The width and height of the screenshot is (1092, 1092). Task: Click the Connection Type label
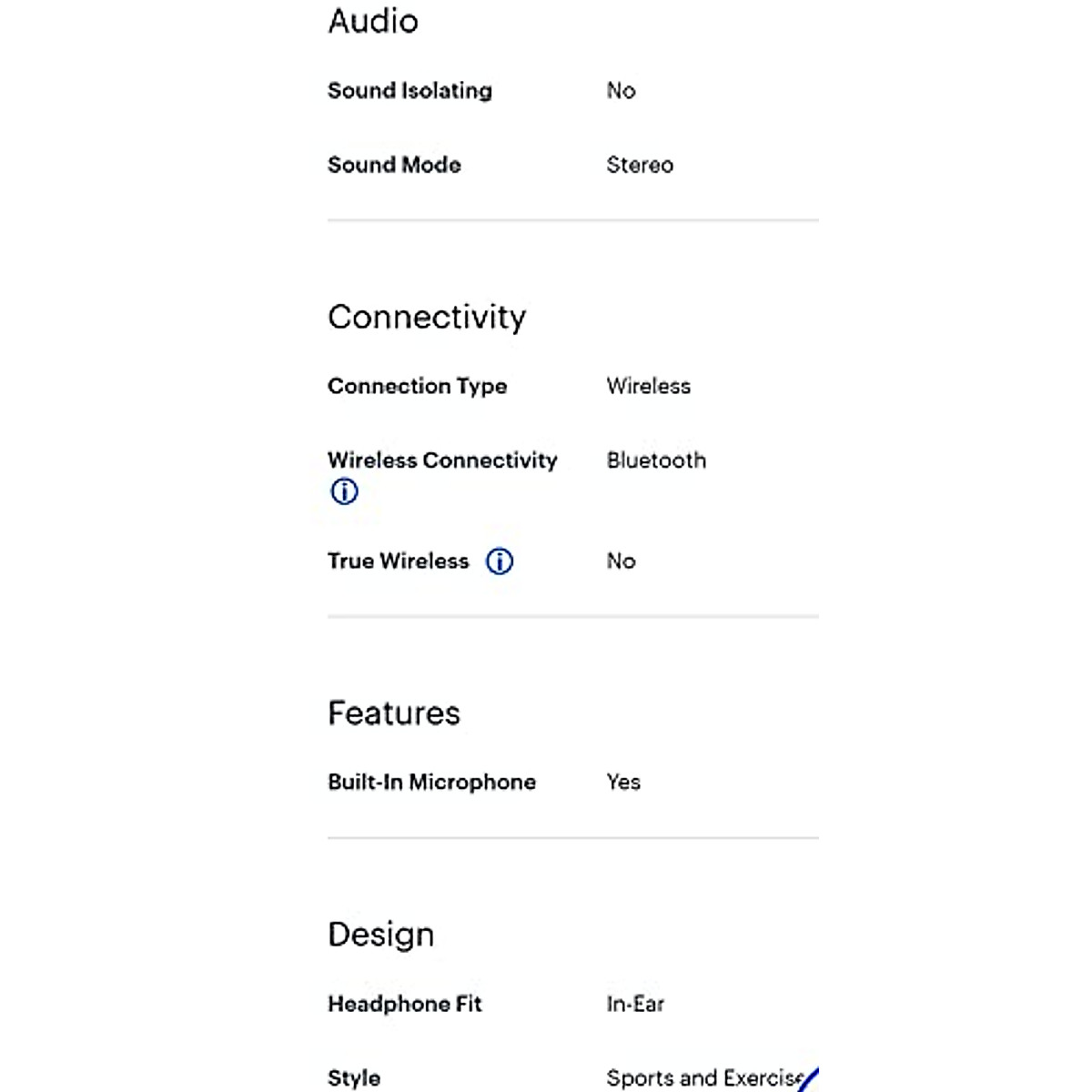(x=417, y=386)
